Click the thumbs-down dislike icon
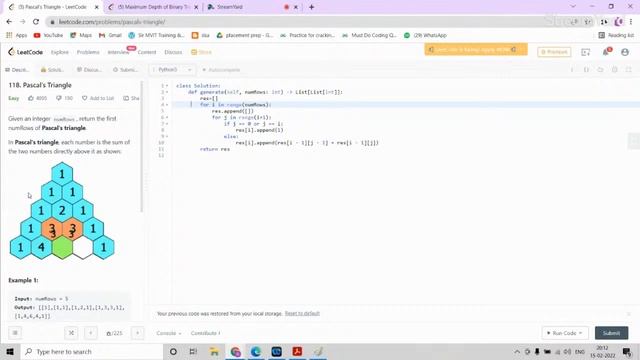 (x=59, y=98)
